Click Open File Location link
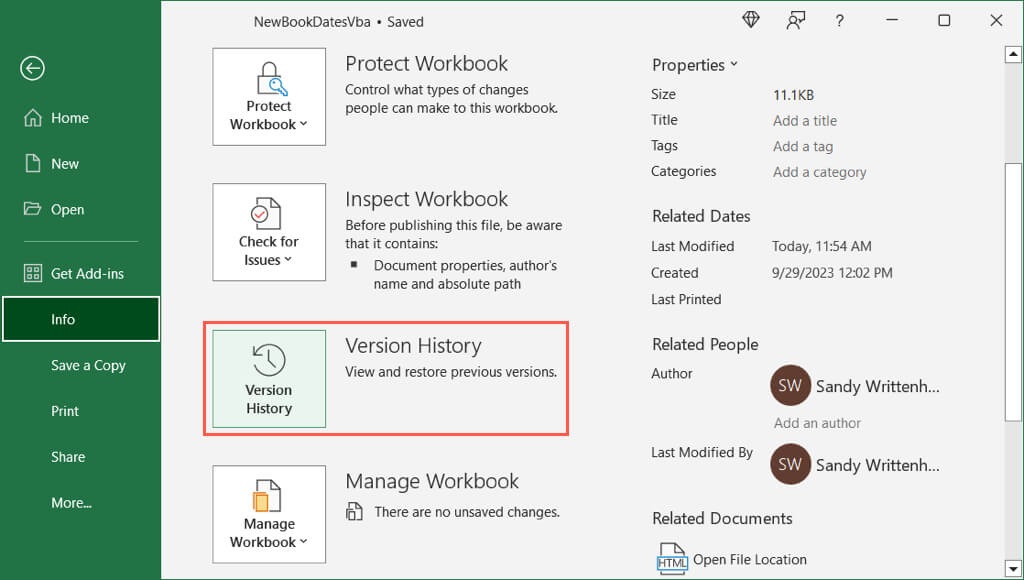This screenshot has height=580, width=1024. (749, 559)
